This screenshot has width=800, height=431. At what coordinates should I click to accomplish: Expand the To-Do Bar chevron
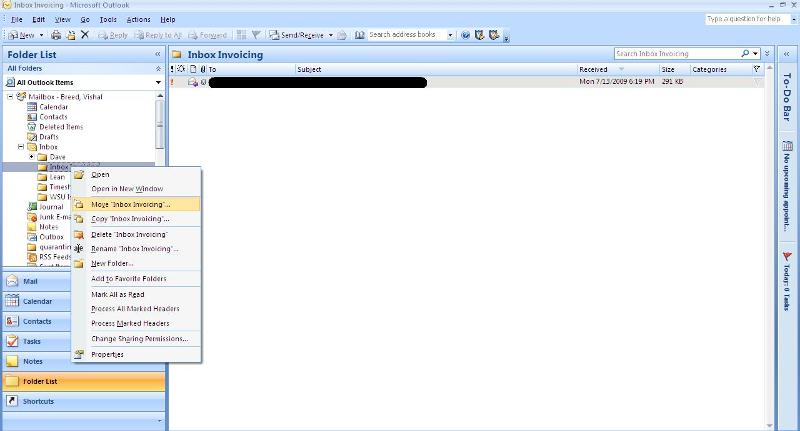(x=787, y=54)
